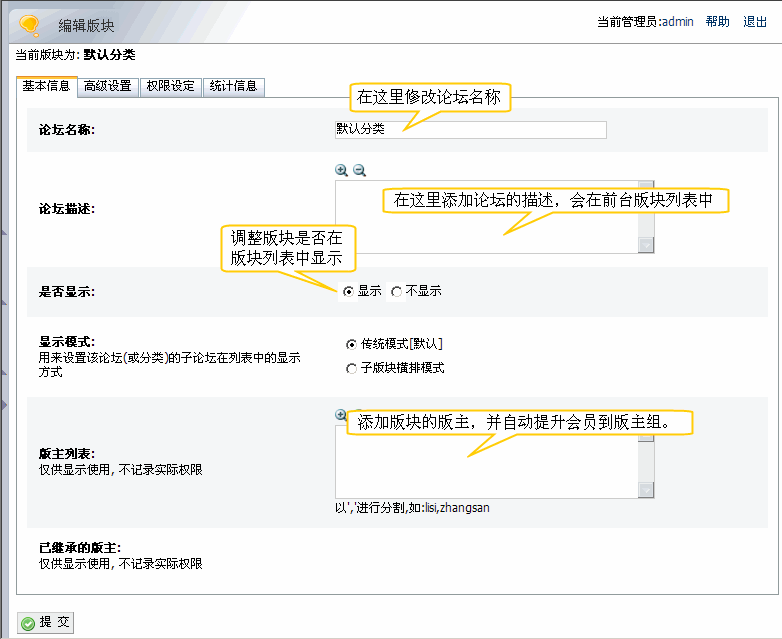The width and height of the screenshot is (782, 639).
Task: Click the zoom-in icon above 版主列表 box
Action: tap(341, 415)
